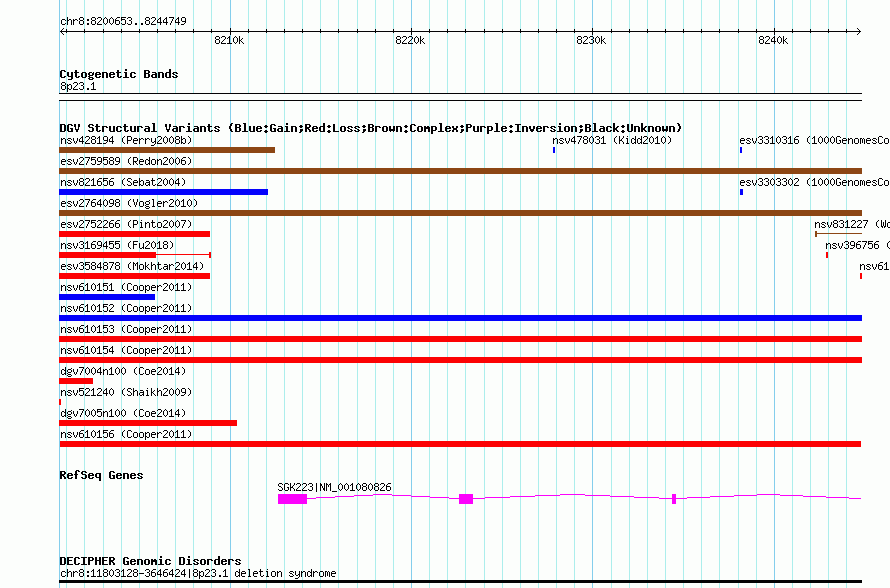
Task: Click the brown bar of esv2764098
Action: [460, 213]
